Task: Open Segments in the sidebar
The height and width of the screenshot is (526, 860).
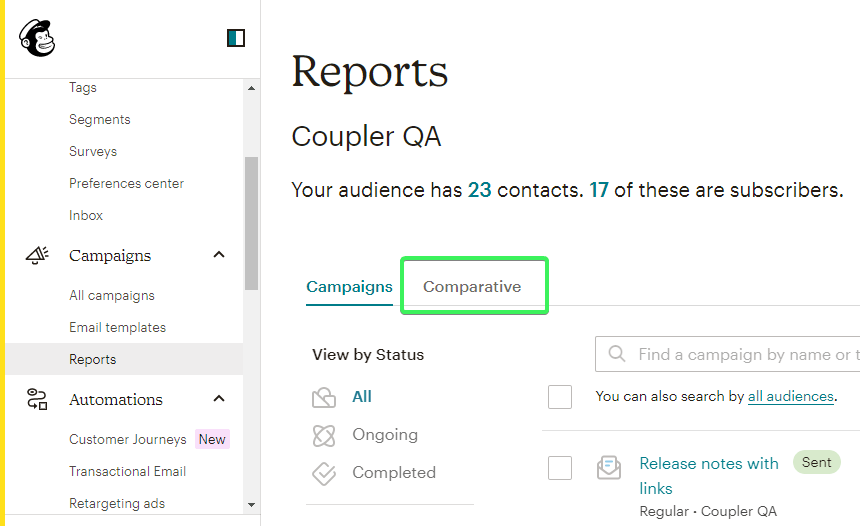Action: click(100, 120)
